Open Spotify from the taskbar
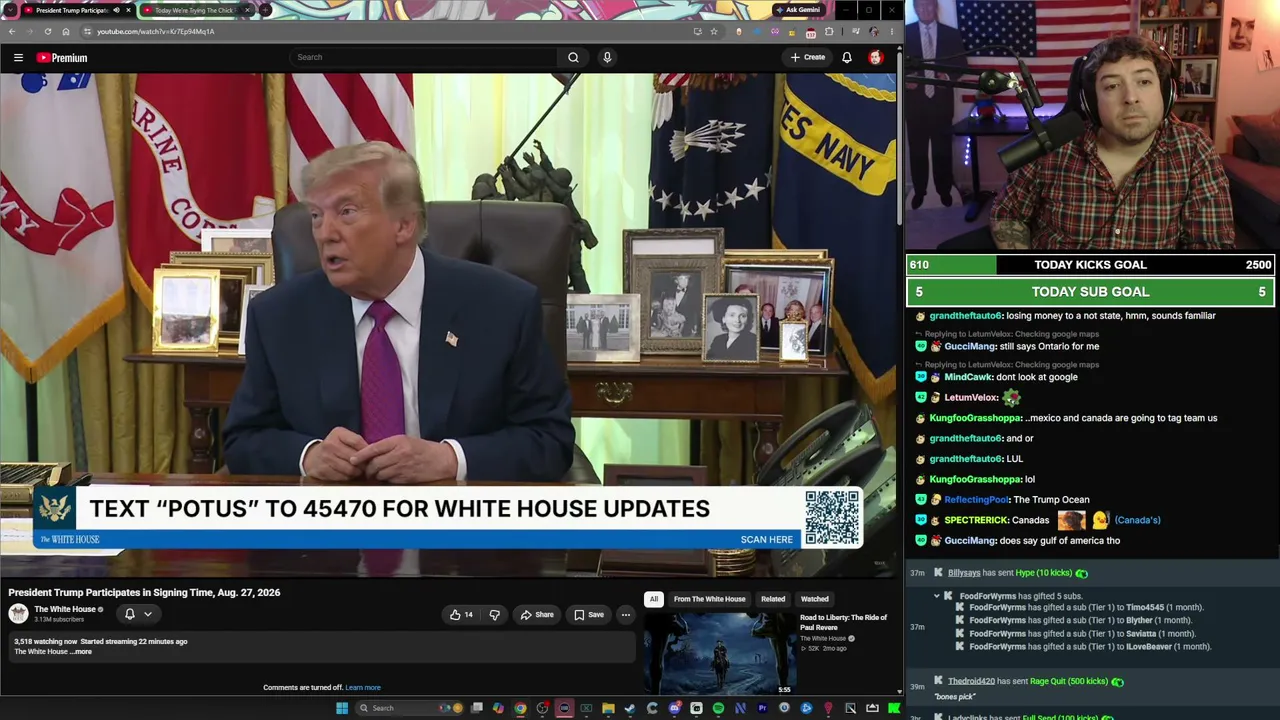 pyautogui.click(x=718, y=708)
